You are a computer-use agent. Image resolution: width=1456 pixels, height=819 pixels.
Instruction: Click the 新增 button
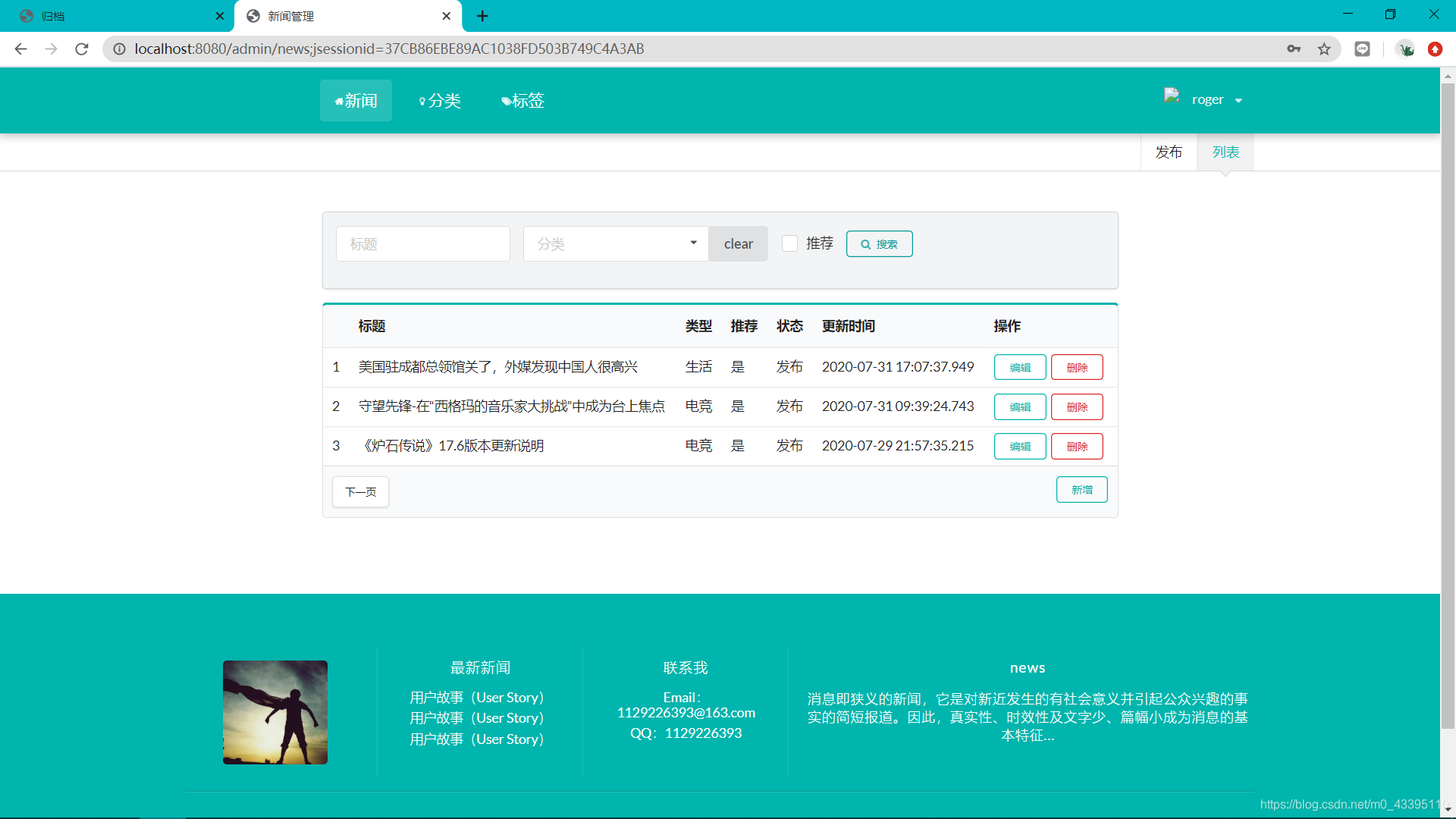1081,490
